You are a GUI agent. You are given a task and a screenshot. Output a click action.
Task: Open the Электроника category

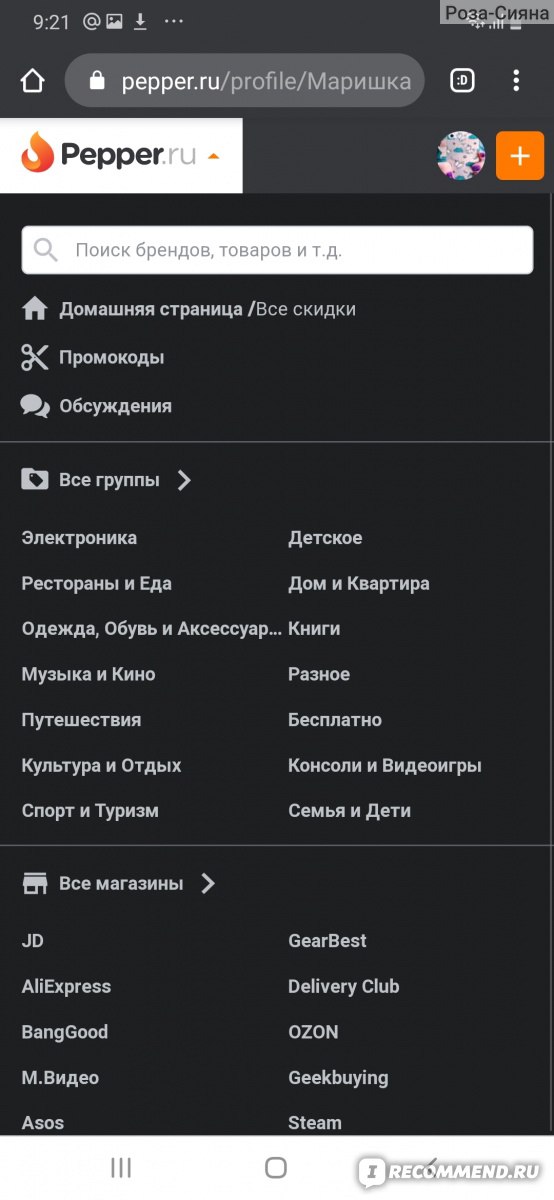79,538
